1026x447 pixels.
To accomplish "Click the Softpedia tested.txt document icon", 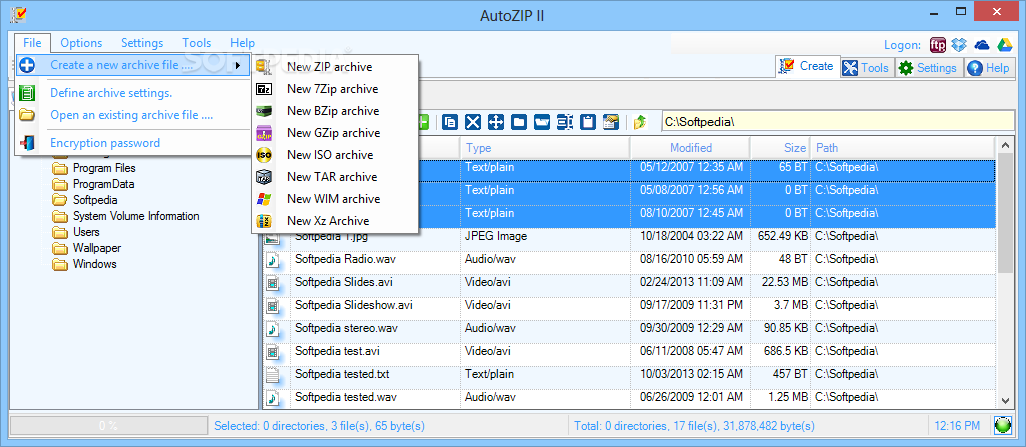I will coord(273,375).
